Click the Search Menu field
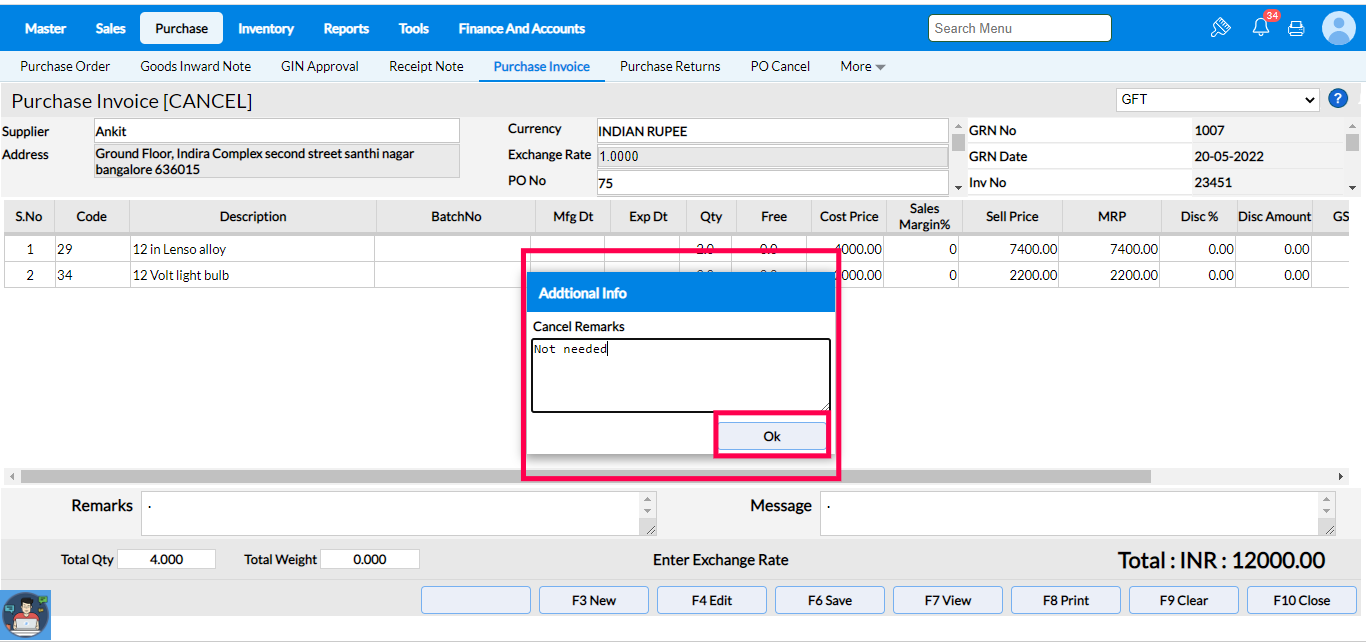Screen dimensions: 1366x642 (x=1019, y=28)
